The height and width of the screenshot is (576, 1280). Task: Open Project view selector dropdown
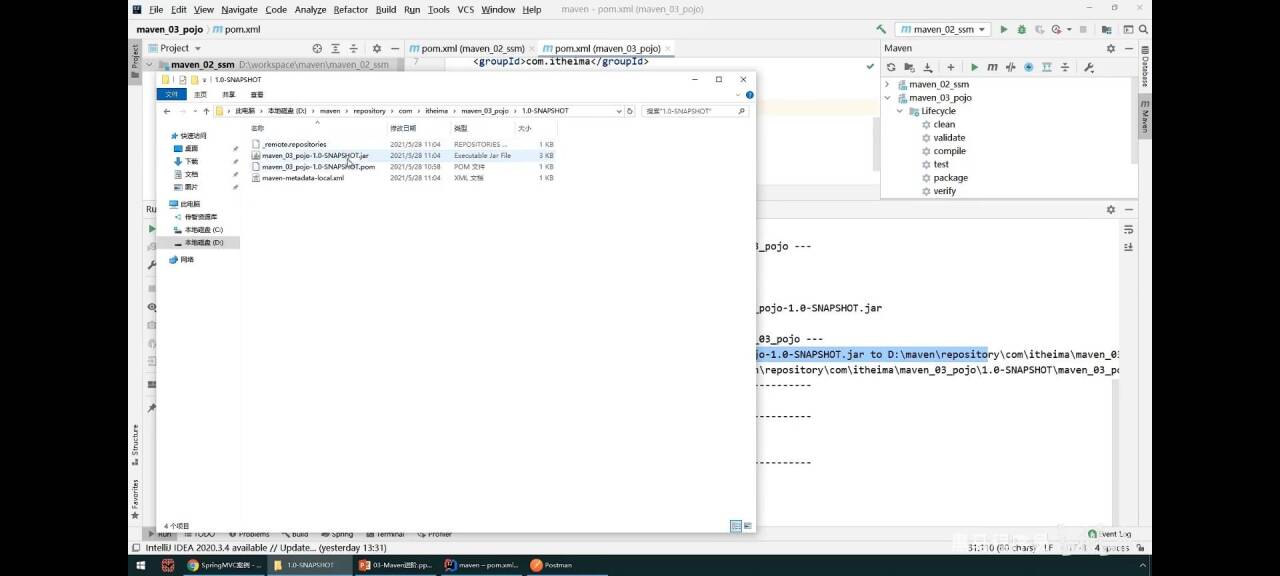point(174,48)
